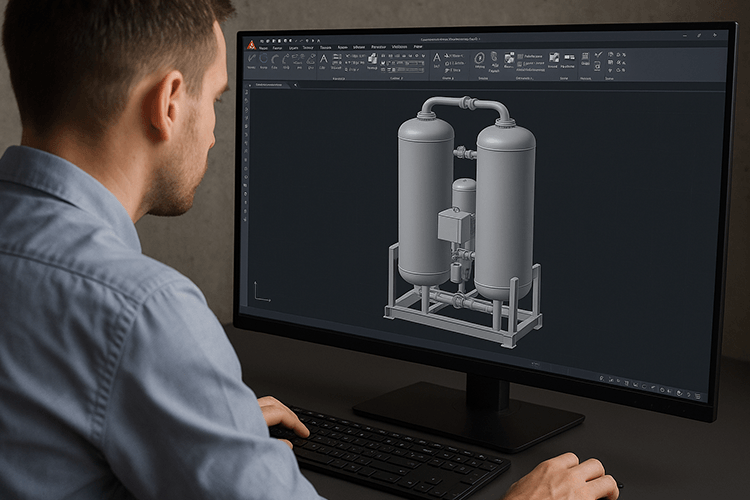Select the large text 'A' tool in ribbon
The height and width of the screenshot is (500, 750).
coord(323,59)
